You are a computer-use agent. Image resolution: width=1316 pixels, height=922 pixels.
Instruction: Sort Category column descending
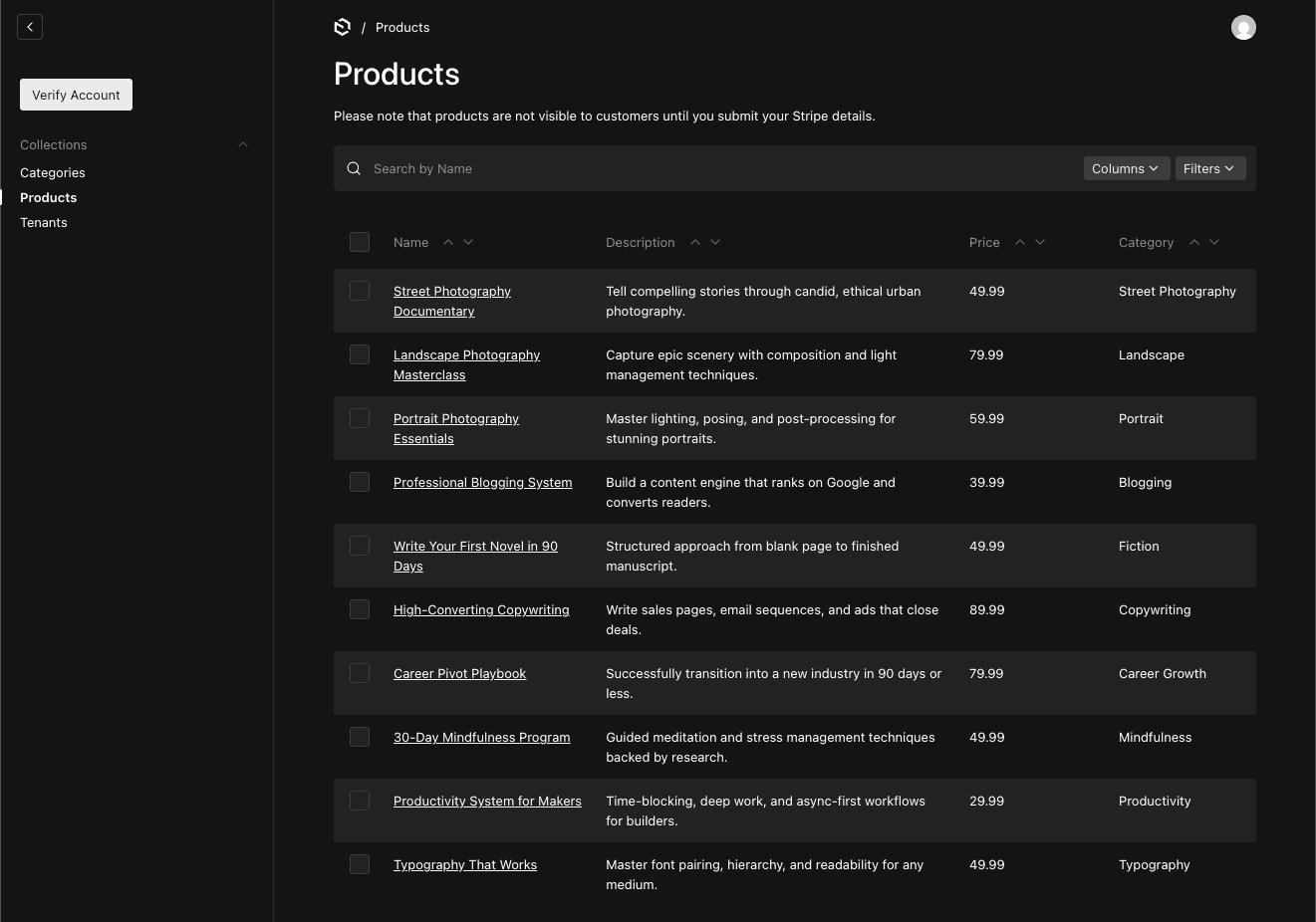[x=1214, y=242]
